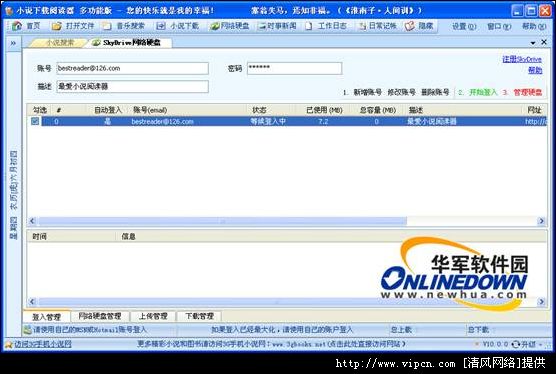556x374 pixels.
Task: Sort by the 自动登入 column header
Action: (x=108, y=110)
